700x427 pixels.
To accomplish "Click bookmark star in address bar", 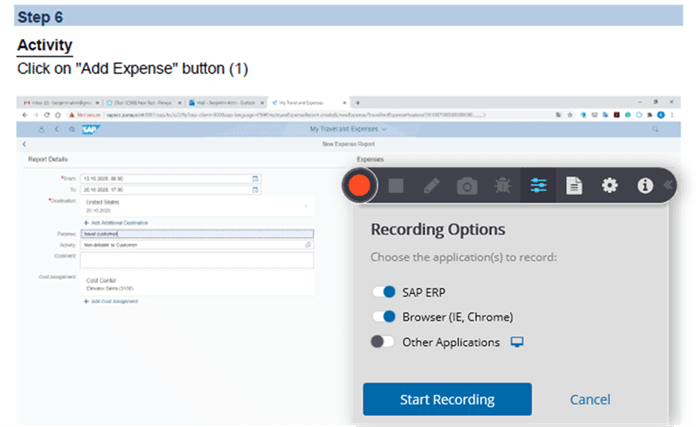I will (x=570, y=115).
